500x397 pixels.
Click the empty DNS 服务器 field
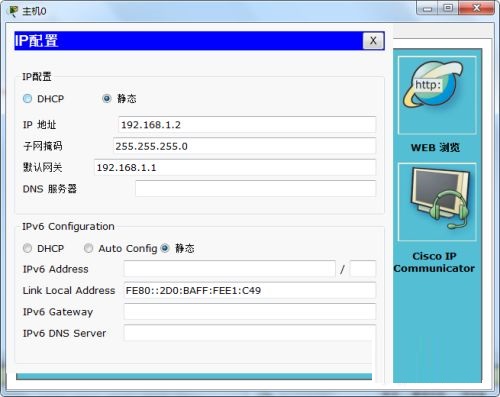tap(256, 189)
